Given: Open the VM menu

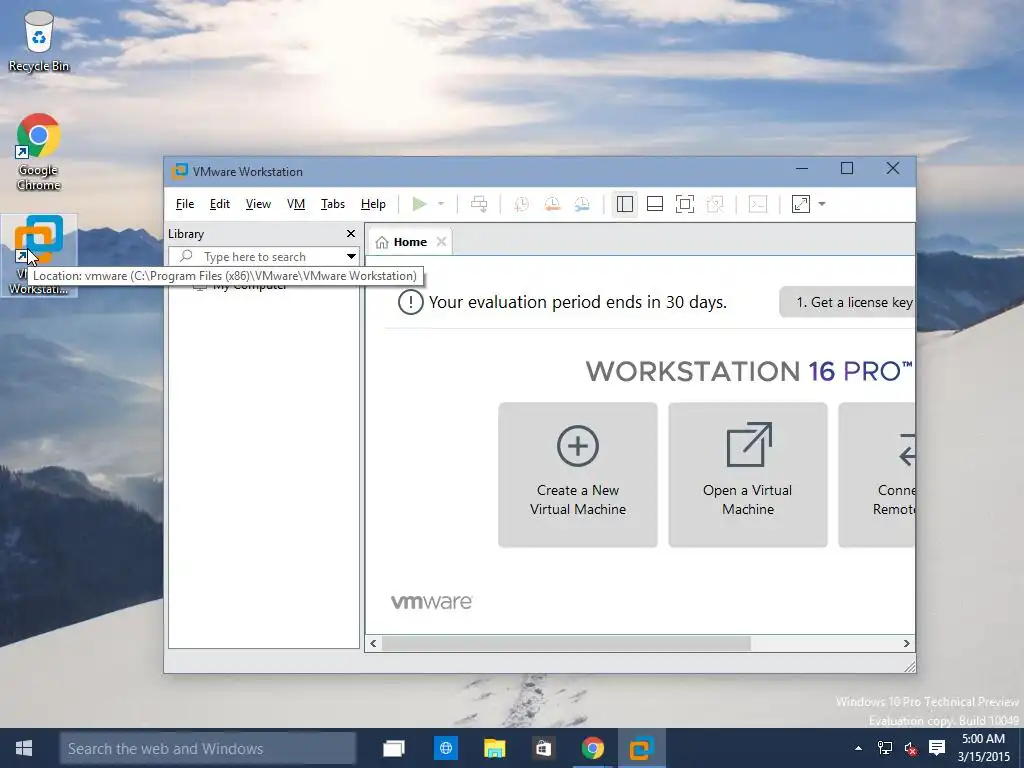Looking at the screenshot, I should pyautogui.click(x=296, y=204).
